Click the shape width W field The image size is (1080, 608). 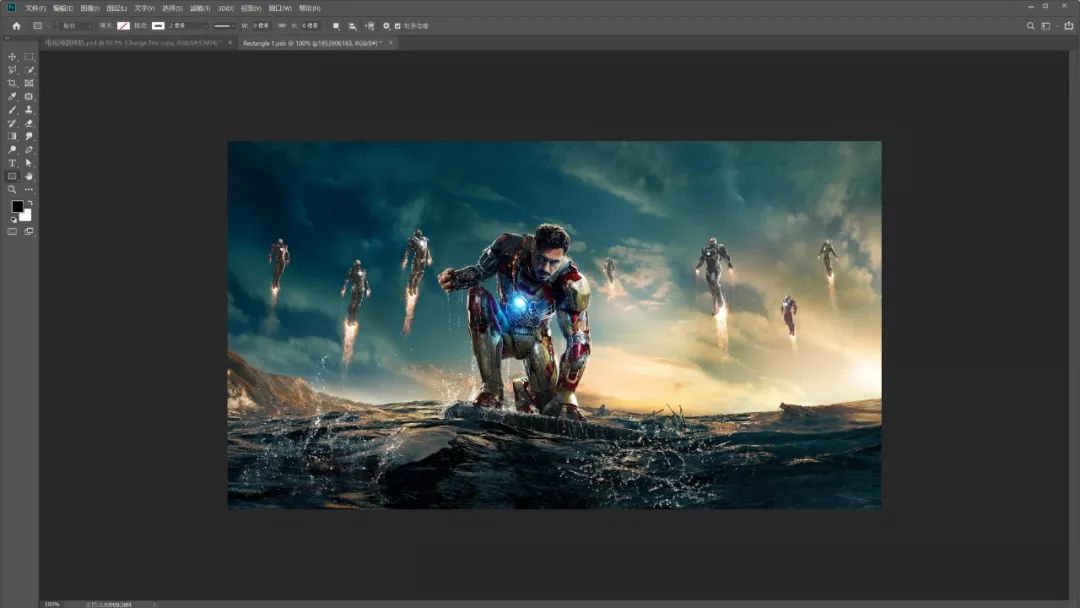[x=261, y=26]
